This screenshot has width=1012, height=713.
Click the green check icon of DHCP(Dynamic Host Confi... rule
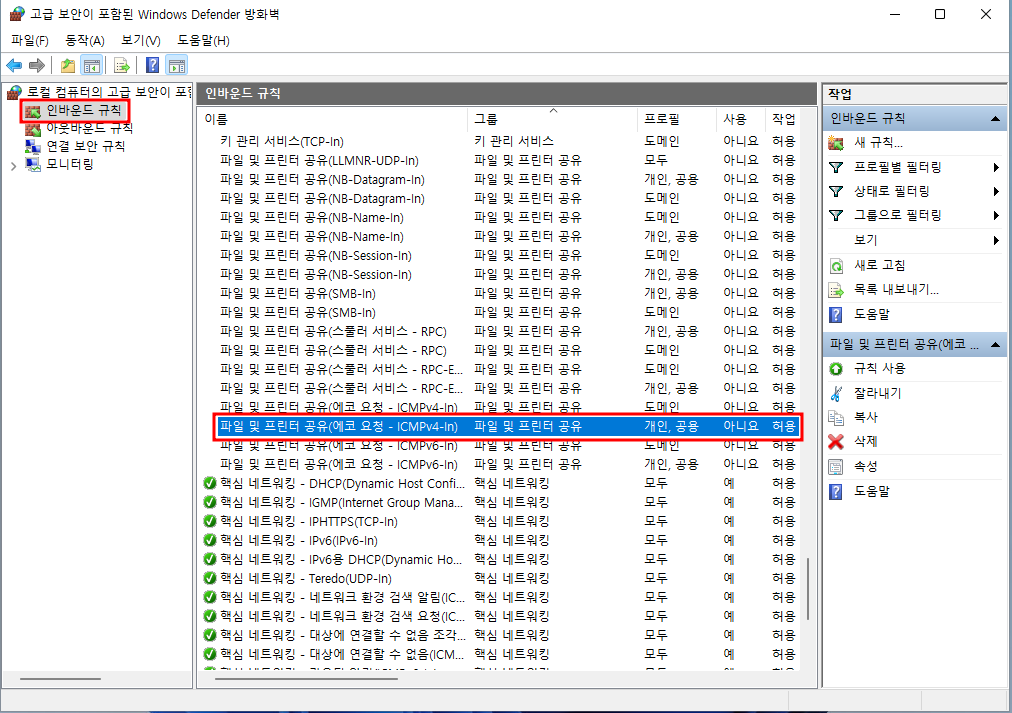pos(209,483)
